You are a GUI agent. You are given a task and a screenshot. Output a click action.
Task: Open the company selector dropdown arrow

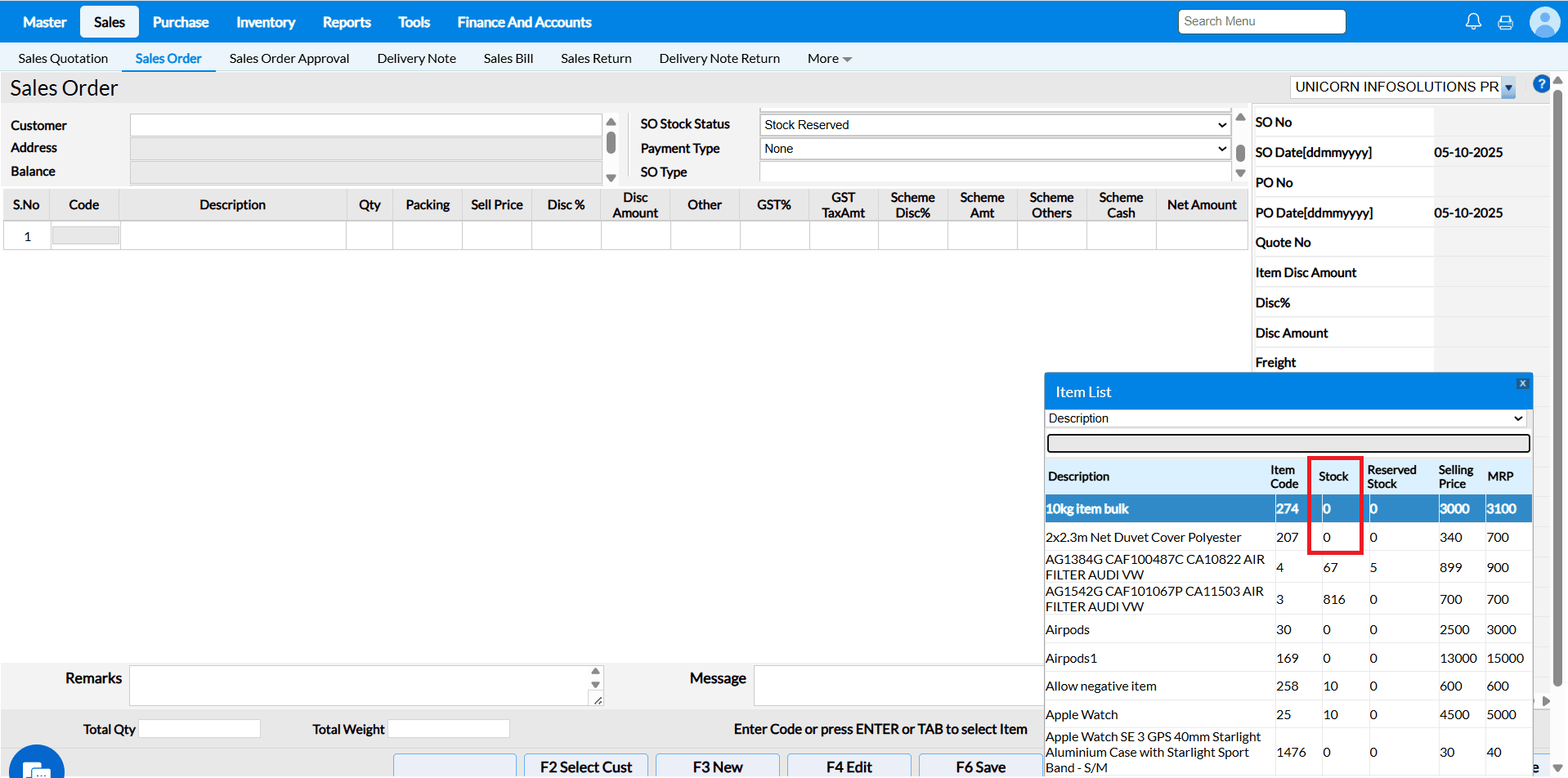coord(1508,88)
